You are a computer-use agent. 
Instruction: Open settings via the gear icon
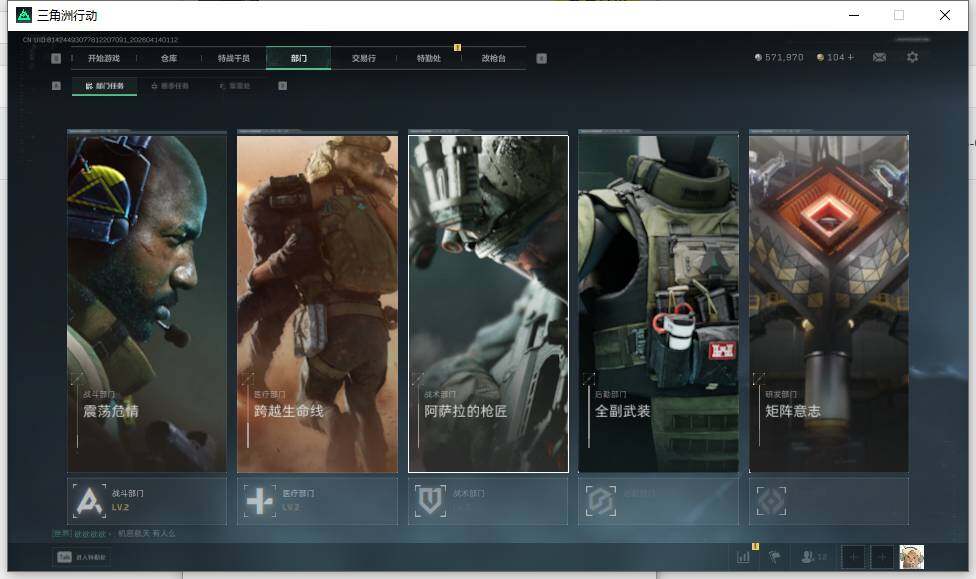[x=912, y=58]
